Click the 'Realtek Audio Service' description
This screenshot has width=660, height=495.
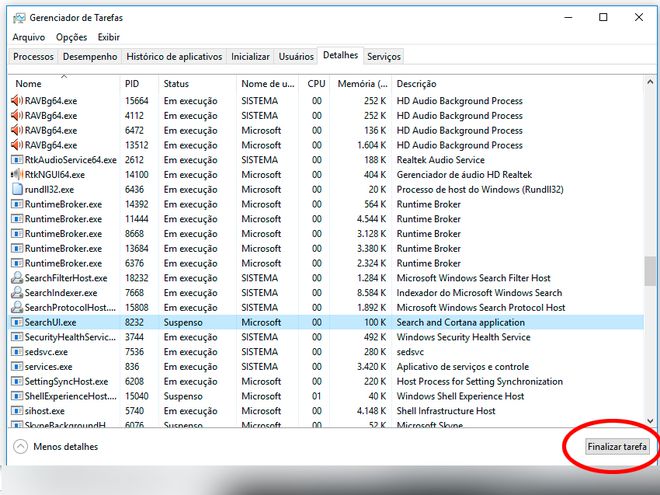[440, 160]
